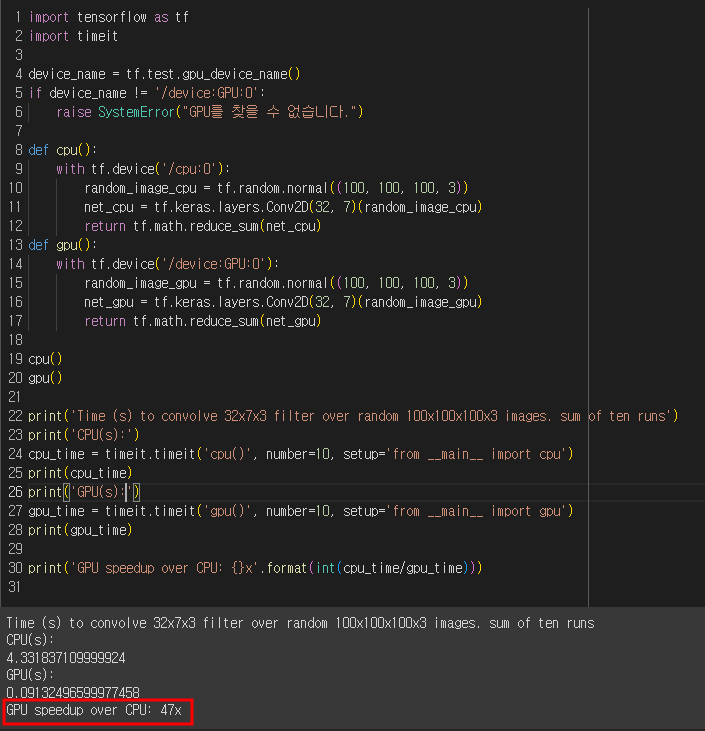Place cursor on 'import tensorflow as tf'
The width and height of the screenshot is (705, 731).
(109, 17)
